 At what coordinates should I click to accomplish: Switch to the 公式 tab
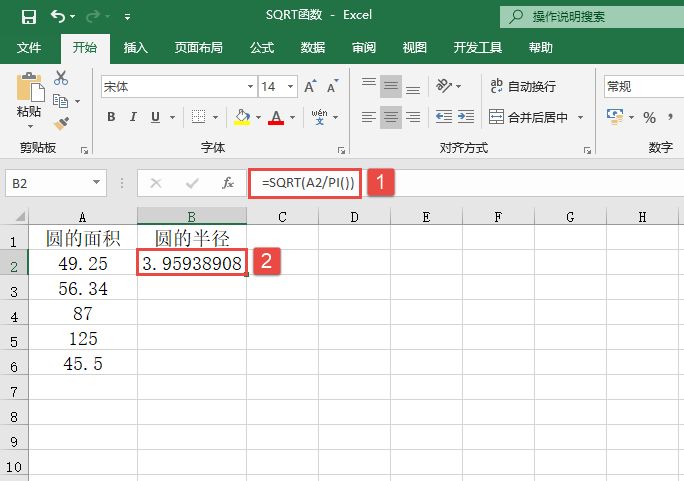pos(262,47)
